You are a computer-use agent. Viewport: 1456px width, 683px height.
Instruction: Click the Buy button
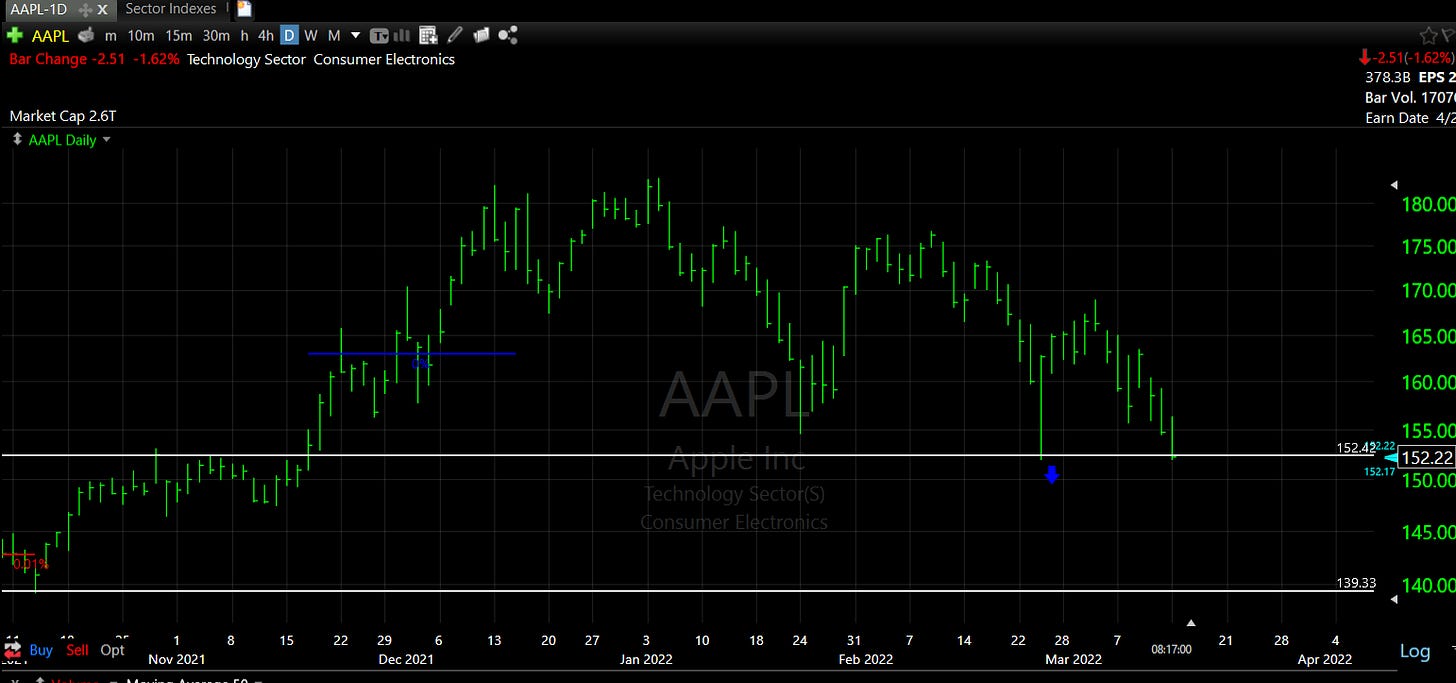pos(41,649)
